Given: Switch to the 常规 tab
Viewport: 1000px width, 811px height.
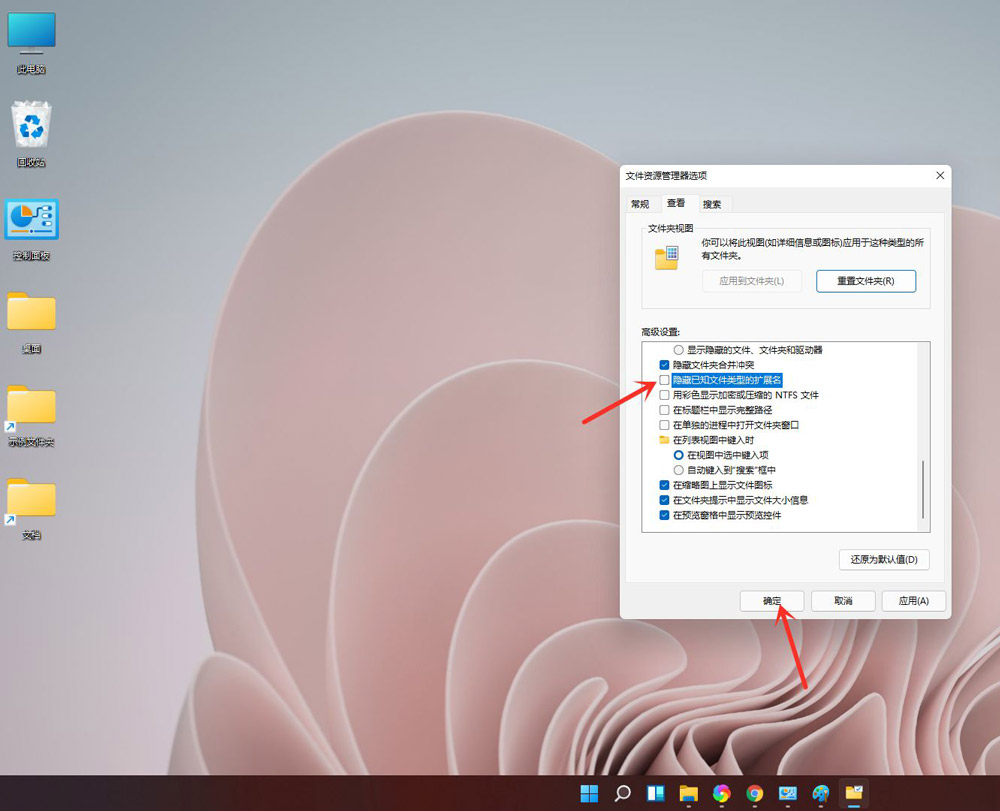Looking at the screenshot, I should (639, 203).
